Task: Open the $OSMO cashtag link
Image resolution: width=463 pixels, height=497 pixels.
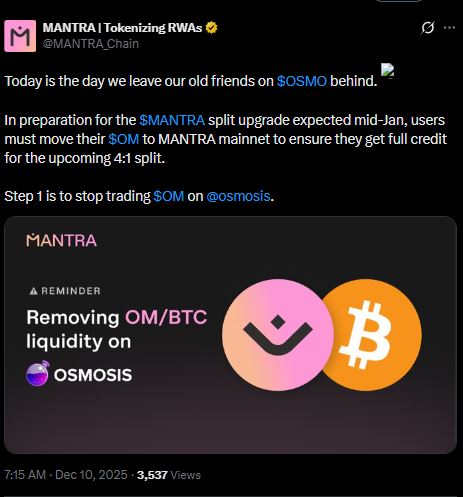Action: [302, 81]
